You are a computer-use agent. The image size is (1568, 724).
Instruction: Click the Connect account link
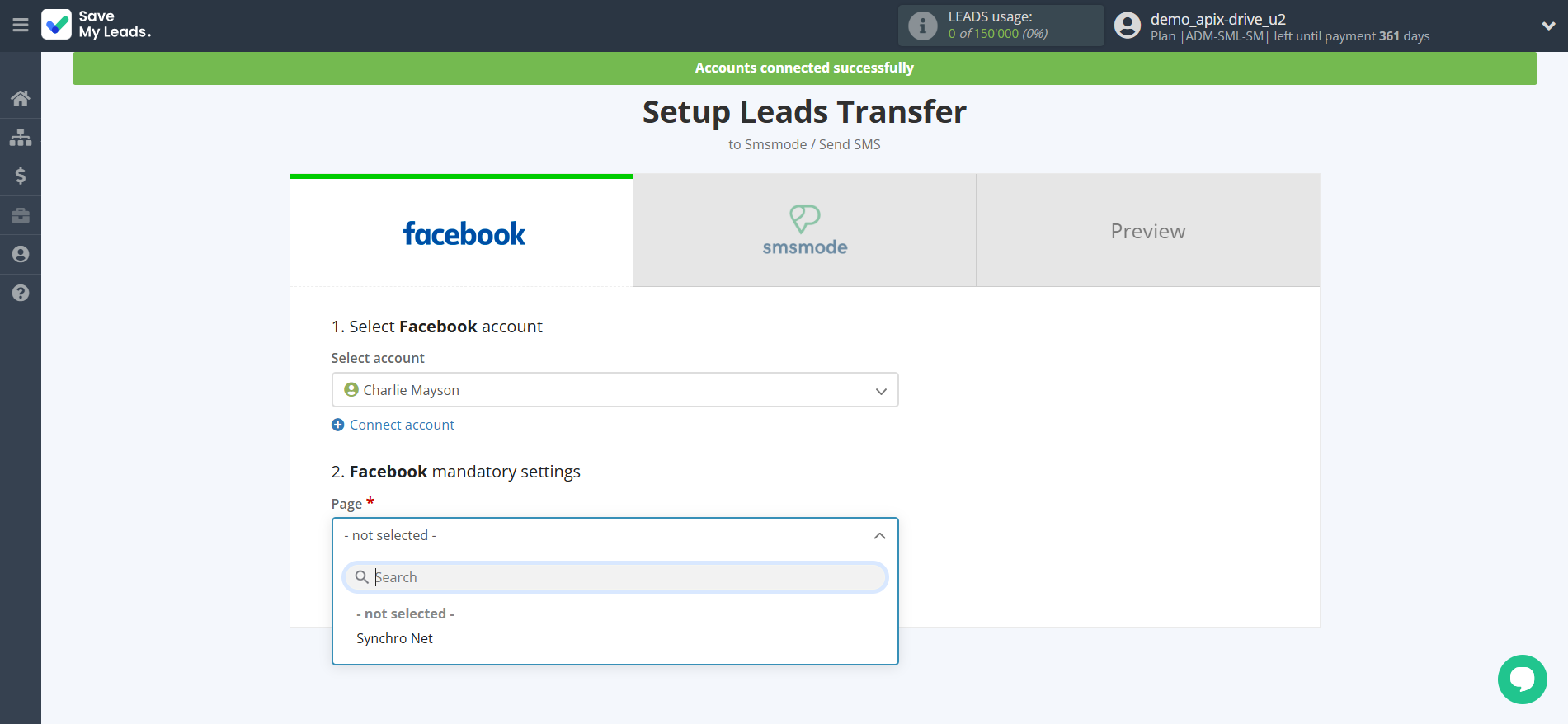point(401,425)
